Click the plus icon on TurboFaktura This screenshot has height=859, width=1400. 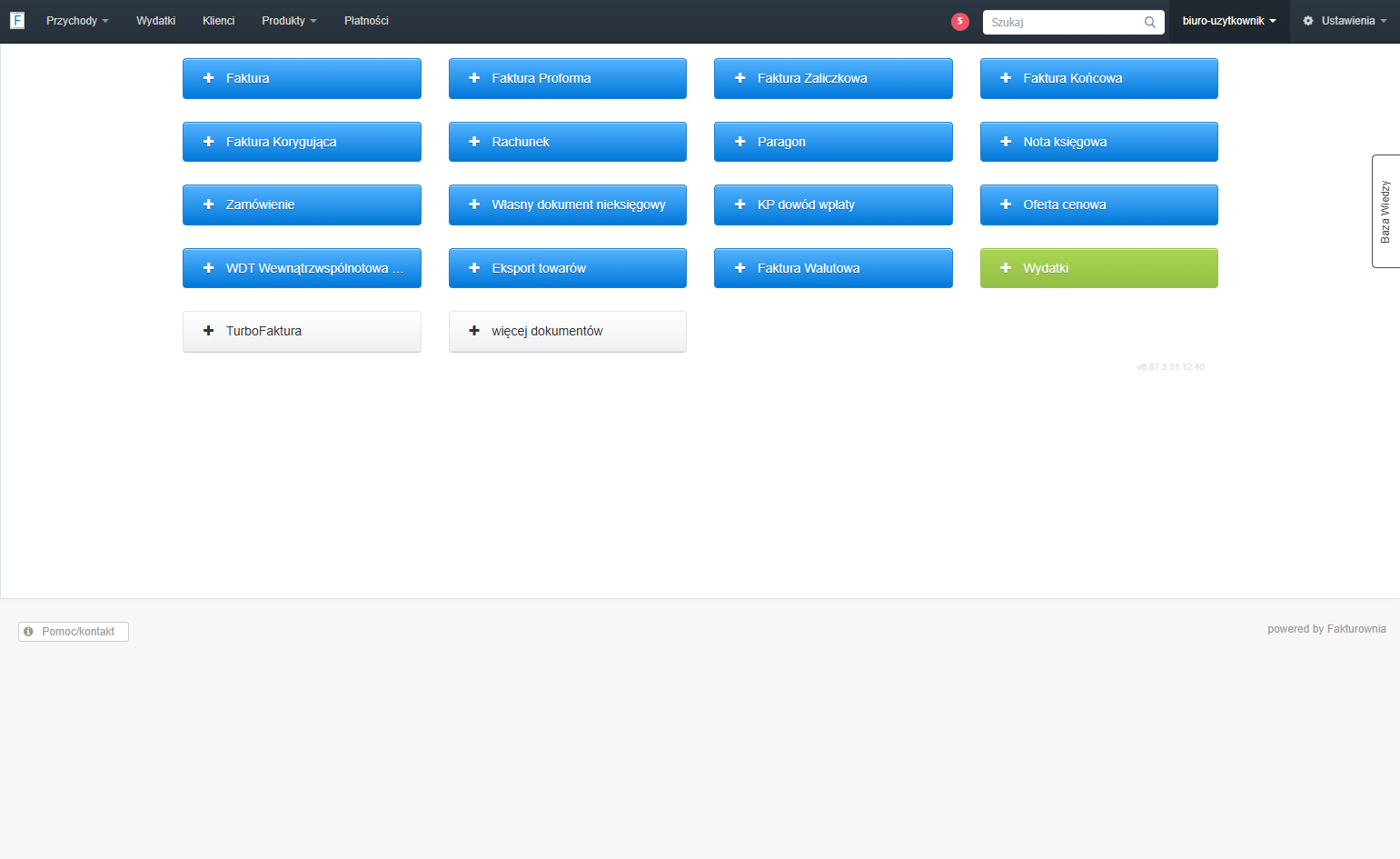pyautogui.click(x=208, y=331)
